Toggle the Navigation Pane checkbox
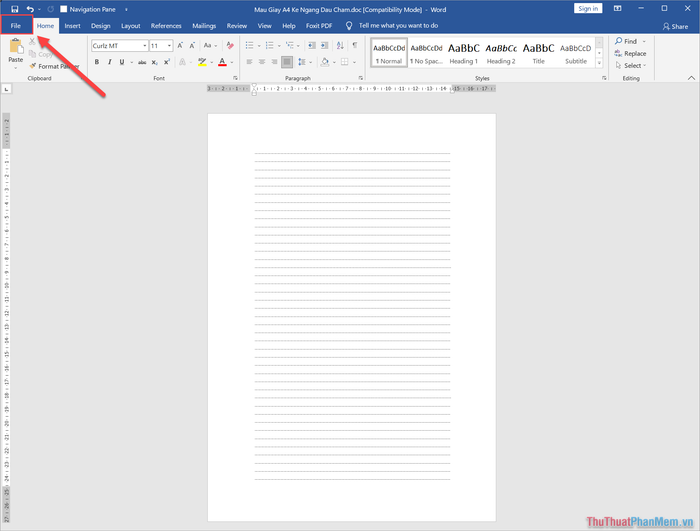Screen dimensions: 700x531 pos(64,8)
